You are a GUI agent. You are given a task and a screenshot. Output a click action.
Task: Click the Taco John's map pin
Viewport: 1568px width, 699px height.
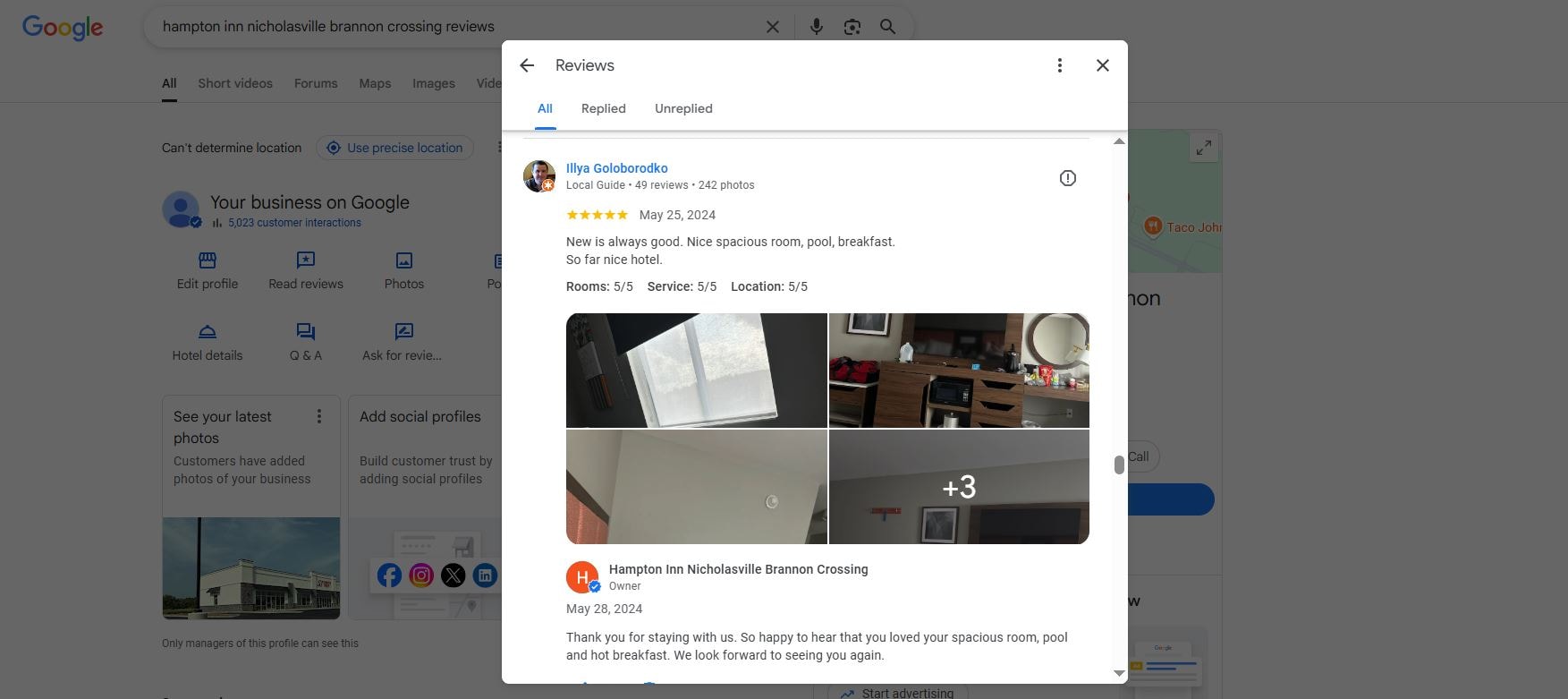(1153, 226)
